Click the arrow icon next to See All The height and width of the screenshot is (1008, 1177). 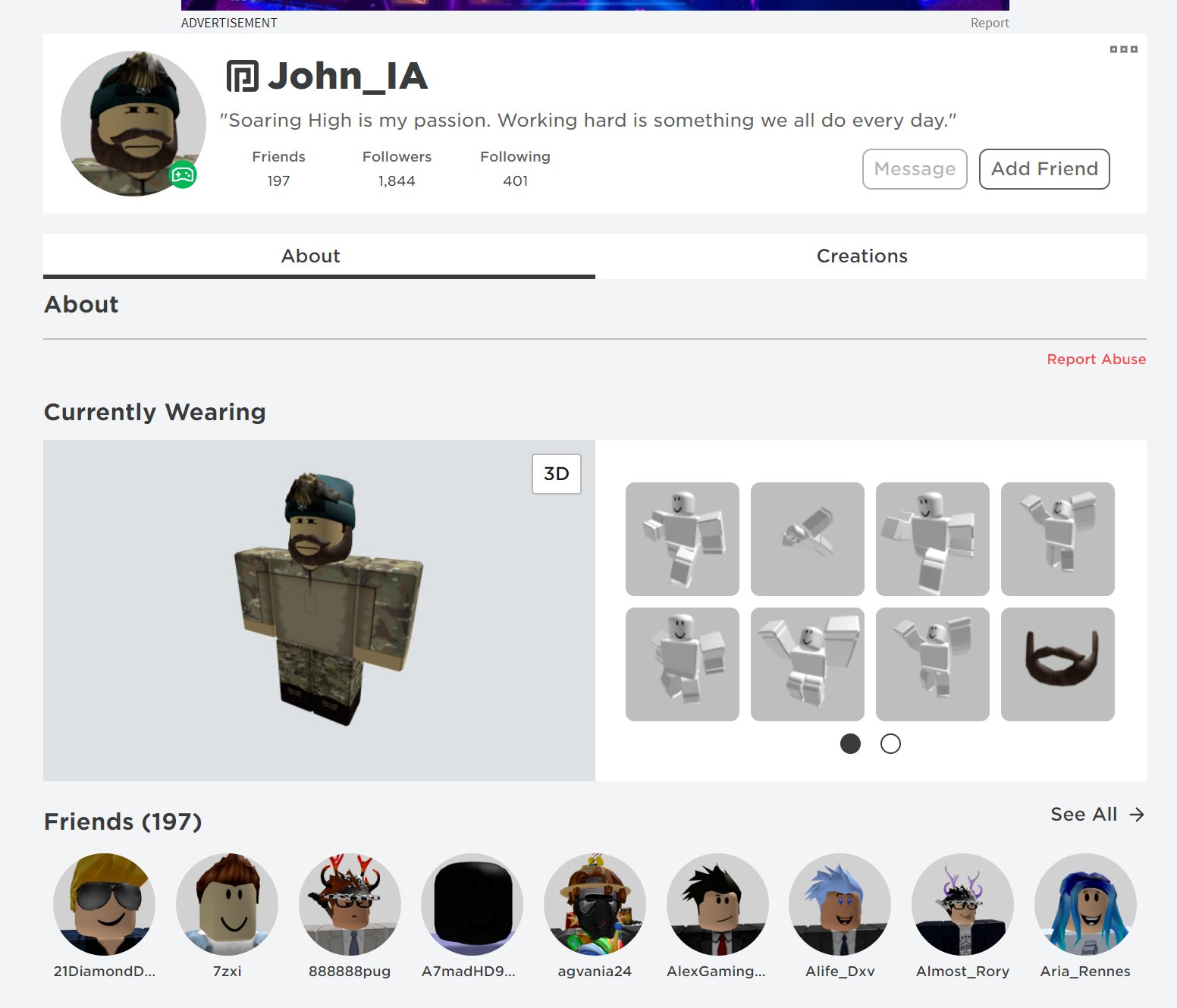click(1136, 815)
